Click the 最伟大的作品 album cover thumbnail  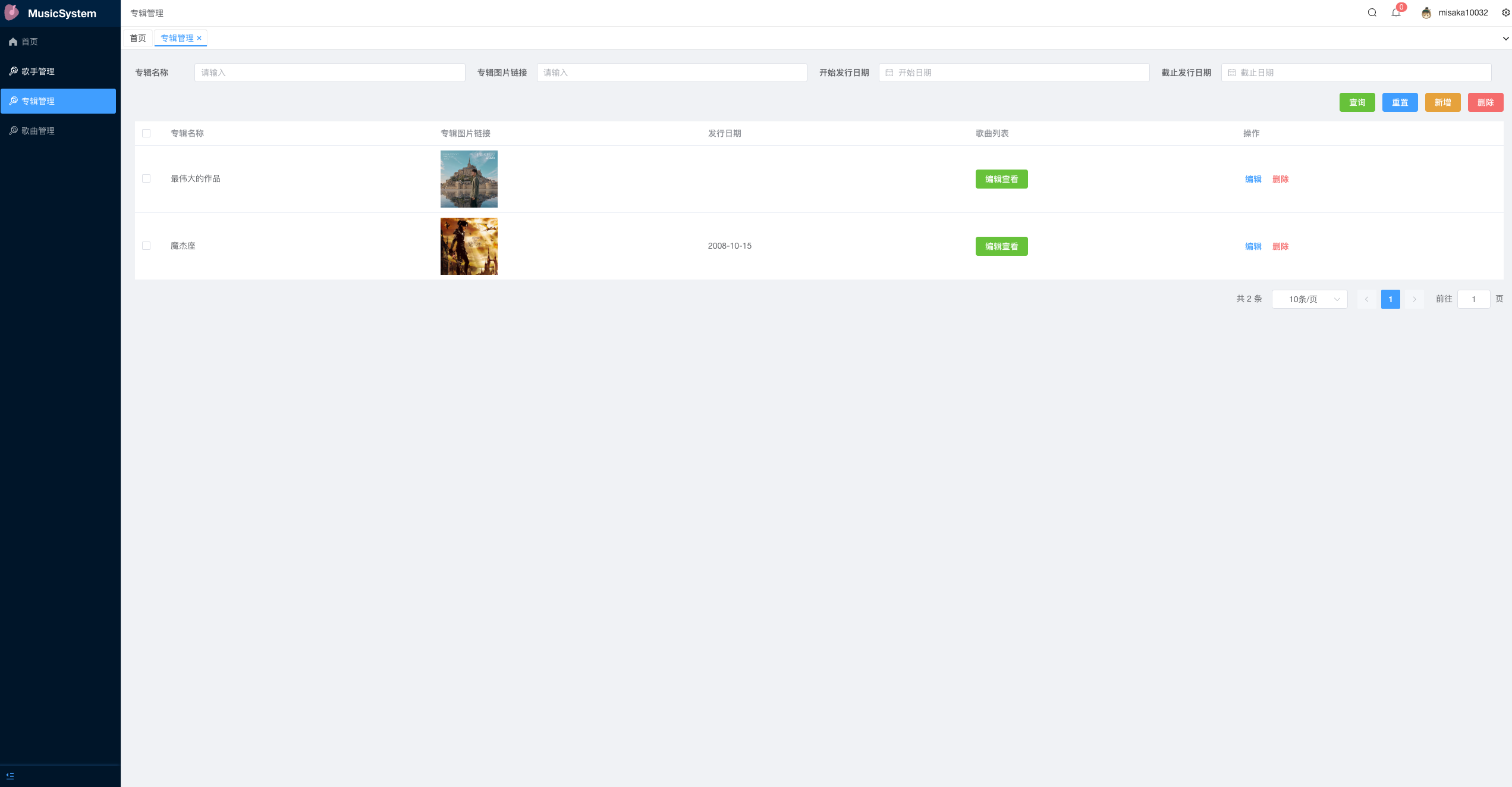click(469, 178)
